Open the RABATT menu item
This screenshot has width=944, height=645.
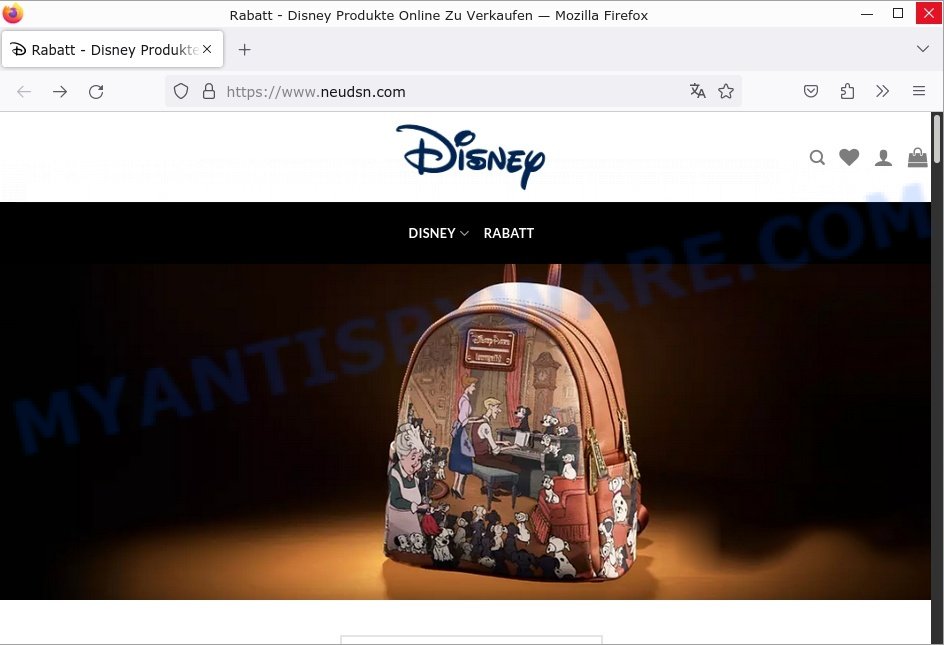[509, 233]
